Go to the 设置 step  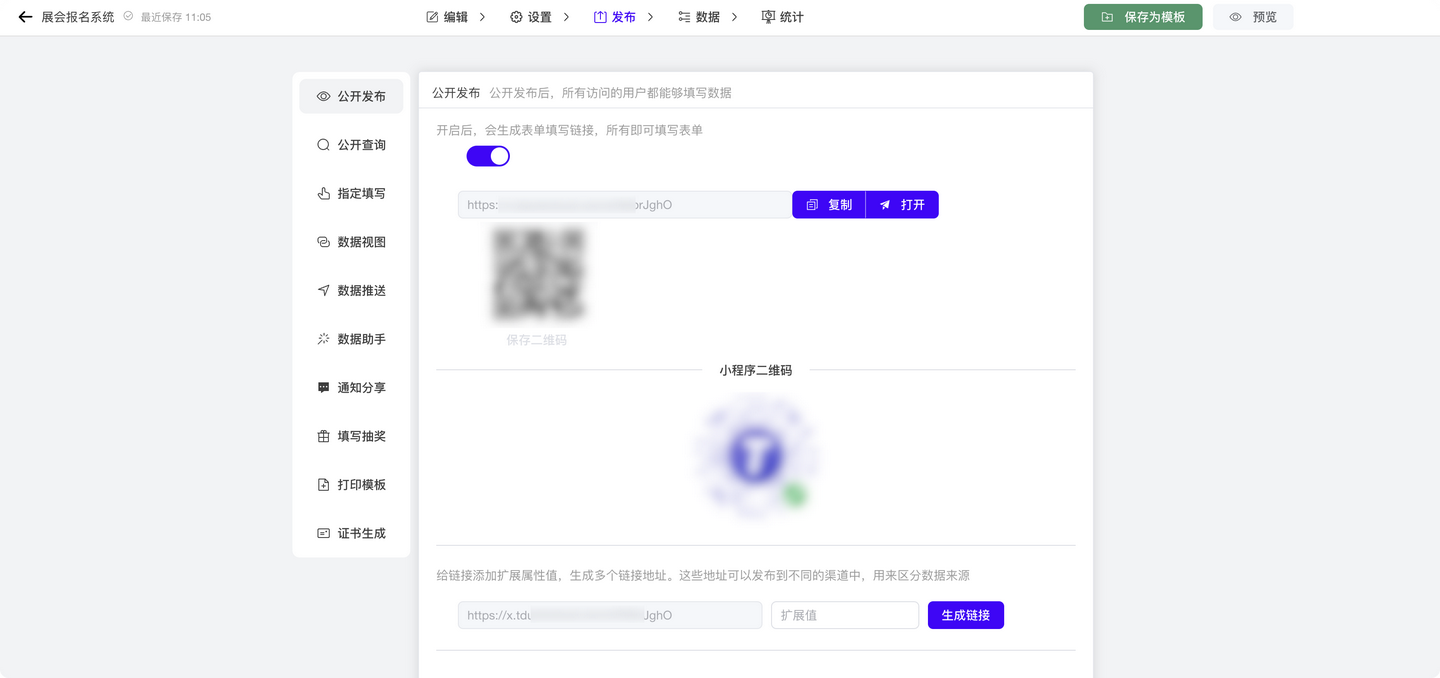click(531, 17)
